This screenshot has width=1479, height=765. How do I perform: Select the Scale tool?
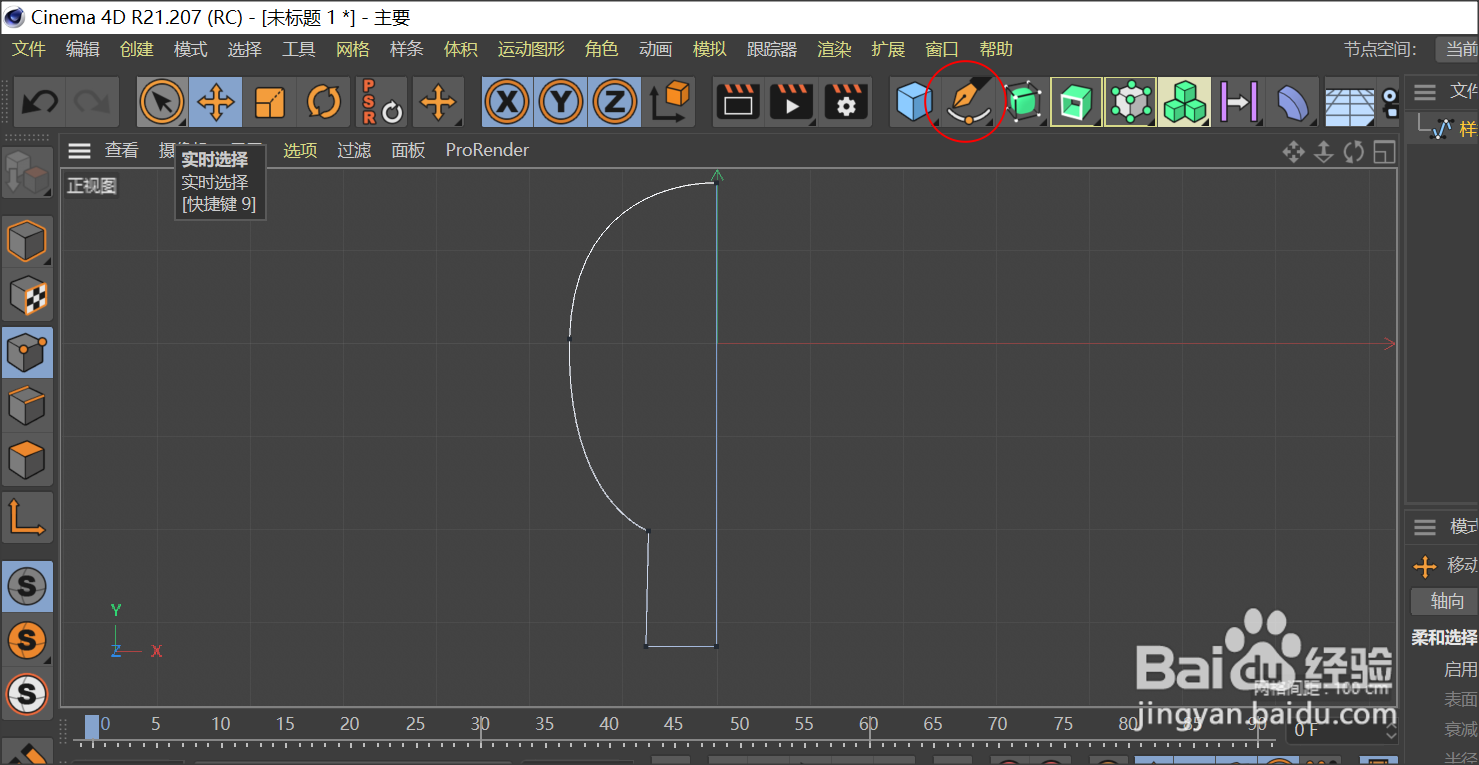tap(270, 101)
